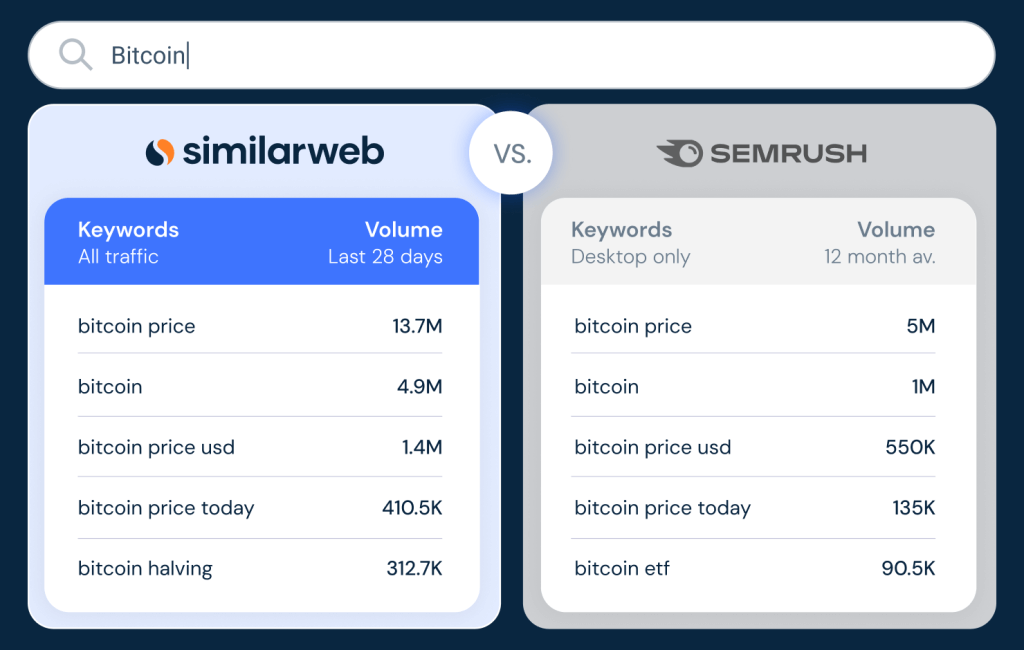Viewport: 1024px width, 650px height.
Task: Click the 13.7M volume value
Action: pyautogui.click(x=417, y=326)
